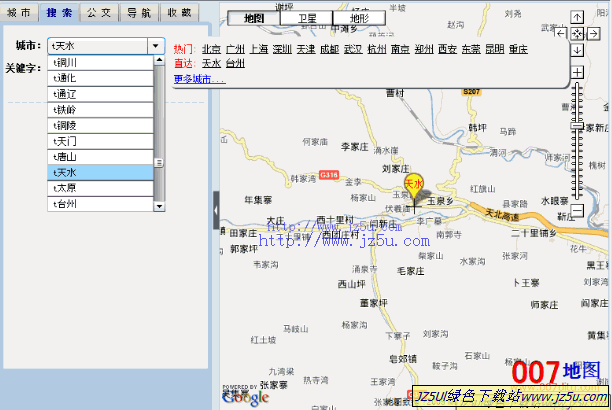This screenshot has width=612, height=410.
Task: Jump to hot city 郑州
Action: (424, 49)
